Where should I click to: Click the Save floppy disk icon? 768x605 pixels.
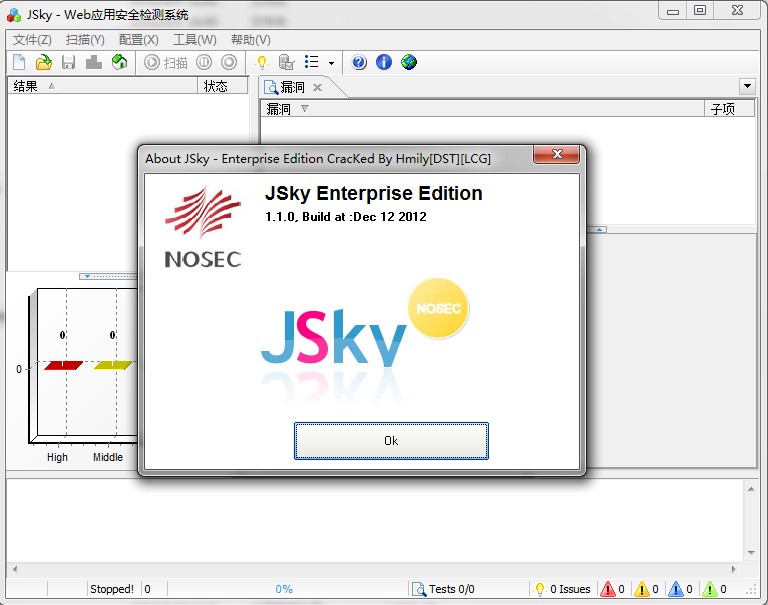pos(69,62)
